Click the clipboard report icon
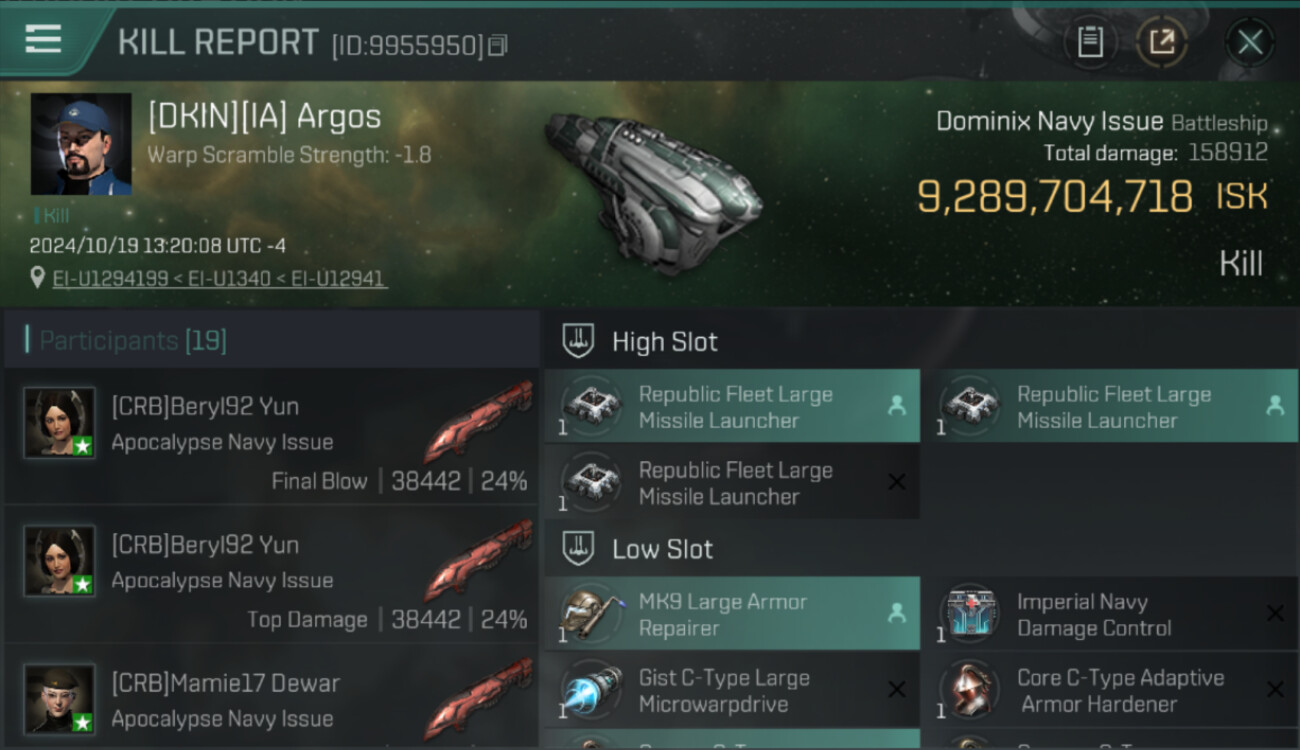This screenshot has height=750, width=1300. tap(1090, 41)
